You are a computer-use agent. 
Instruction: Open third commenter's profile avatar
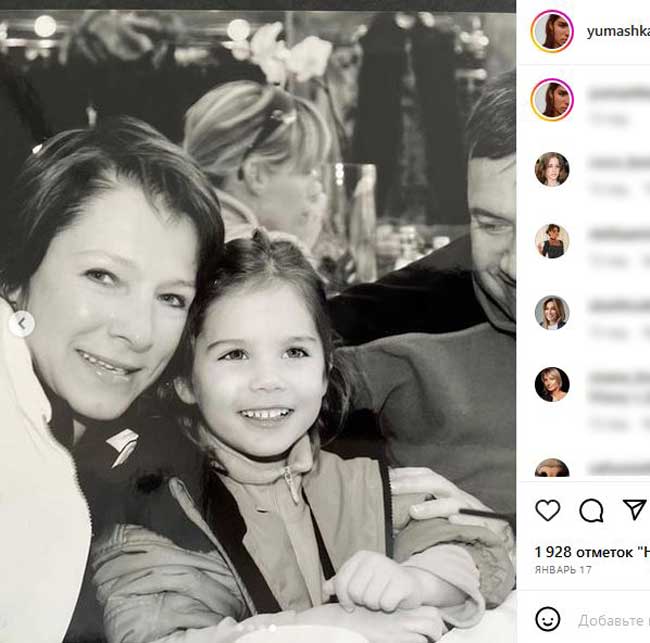pos(551,312)
